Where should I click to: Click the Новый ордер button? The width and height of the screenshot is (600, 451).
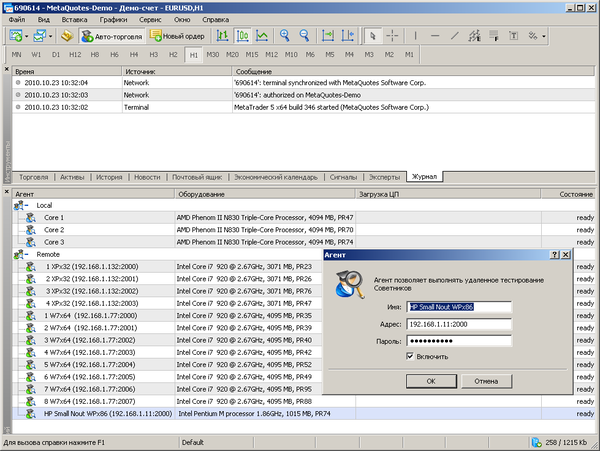point(177,36)
